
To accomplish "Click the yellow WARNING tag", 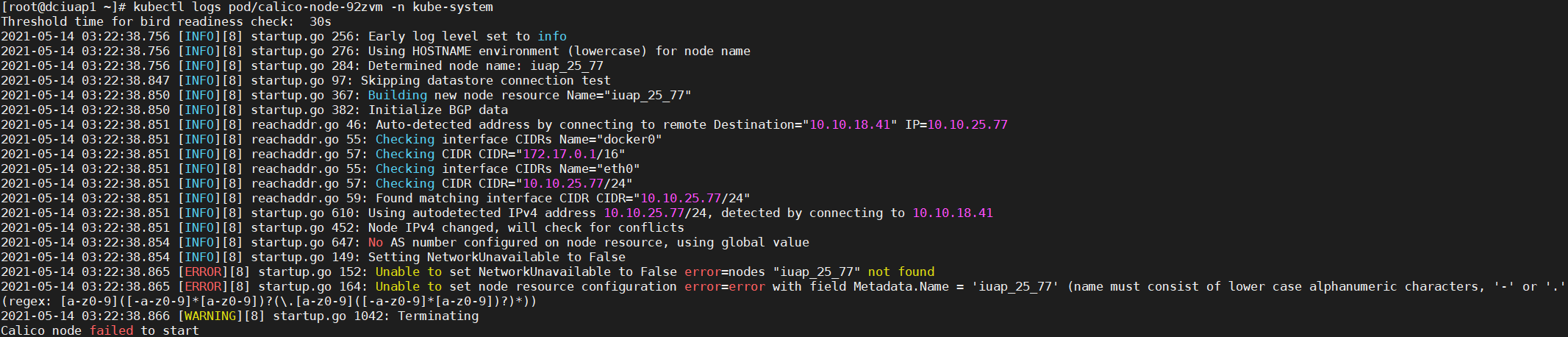I will pos(210,316).
